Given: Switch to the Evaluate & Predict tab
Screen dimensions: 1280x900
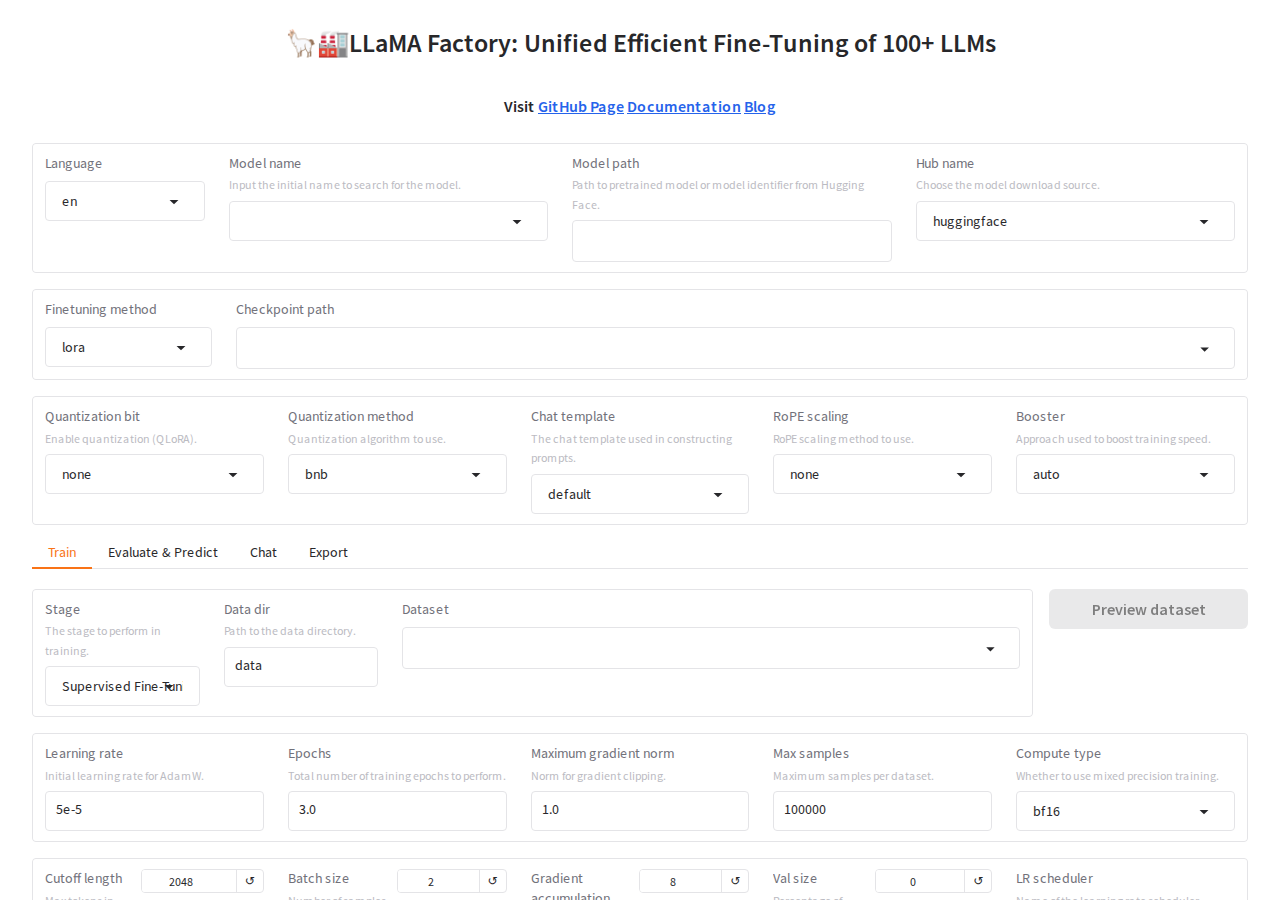Looking at the screenshot, I should 163,552.
